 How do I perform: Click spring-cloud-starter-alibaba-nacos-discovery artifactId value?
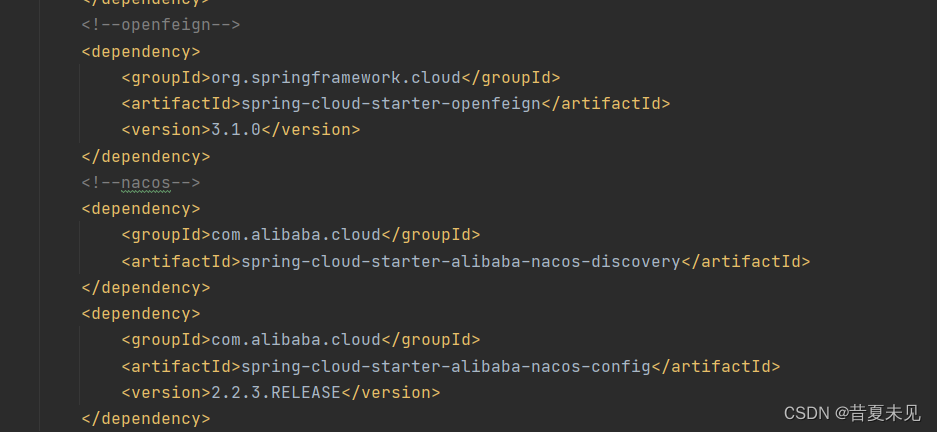(461, 262)
